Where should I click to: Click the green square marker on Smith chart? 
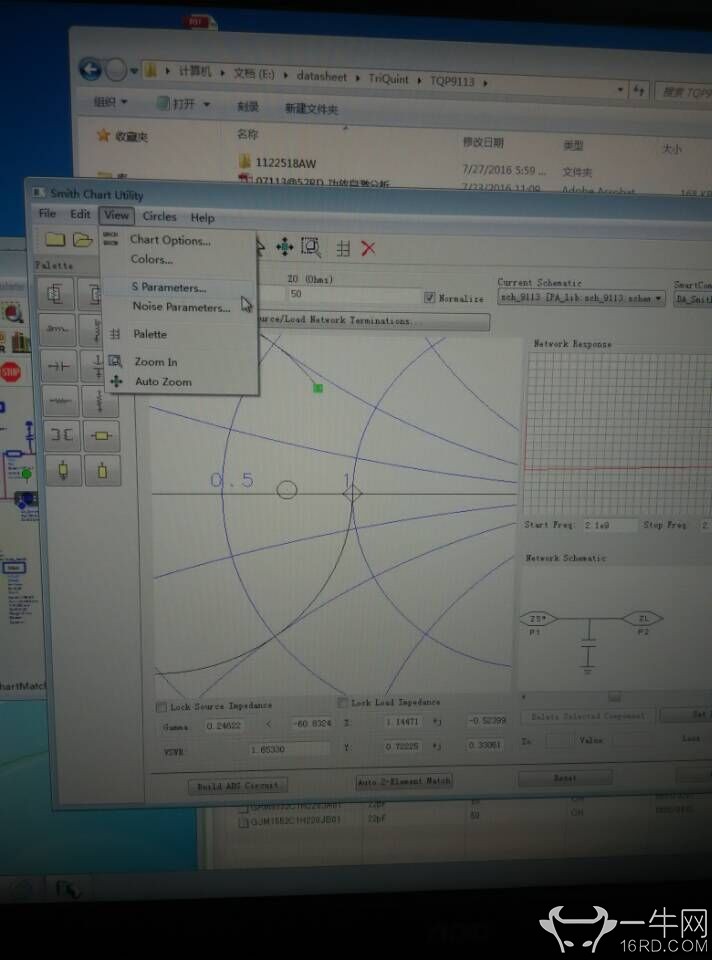[x=318, y=388]
